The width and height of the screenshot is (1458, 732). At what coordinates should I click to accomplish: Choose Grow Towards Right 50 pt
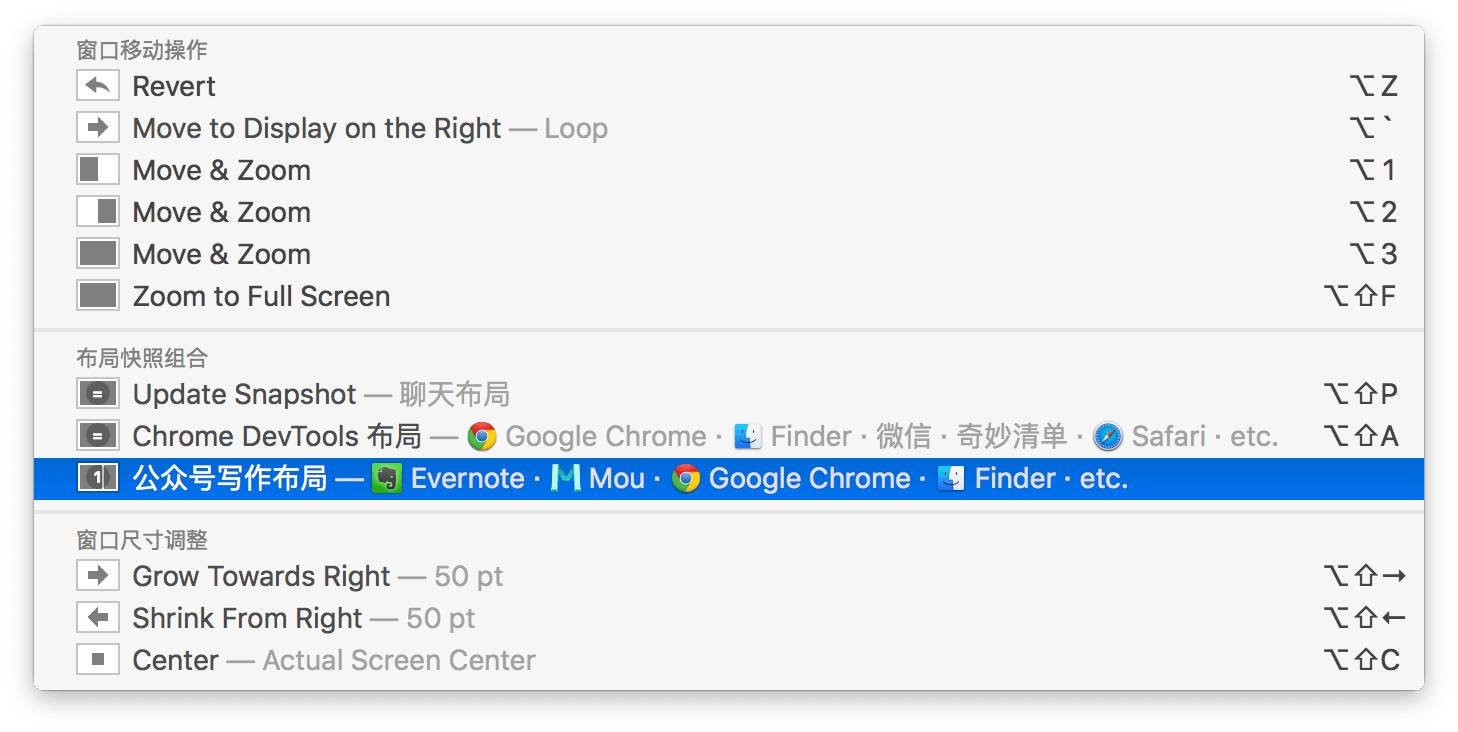pos(318,576)
